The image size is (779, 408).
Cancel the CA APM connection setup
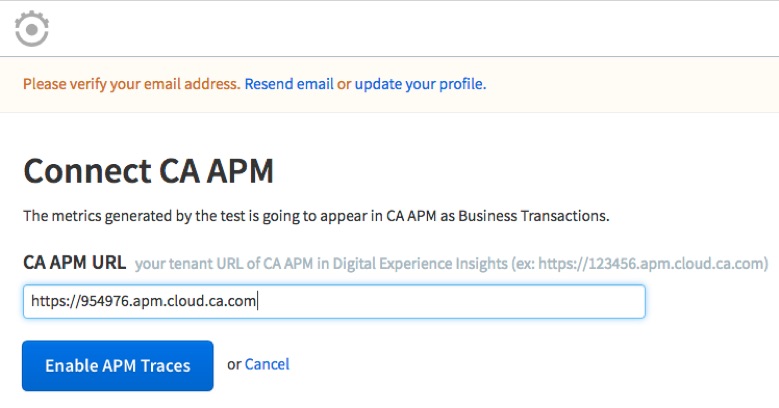[267, 364]
